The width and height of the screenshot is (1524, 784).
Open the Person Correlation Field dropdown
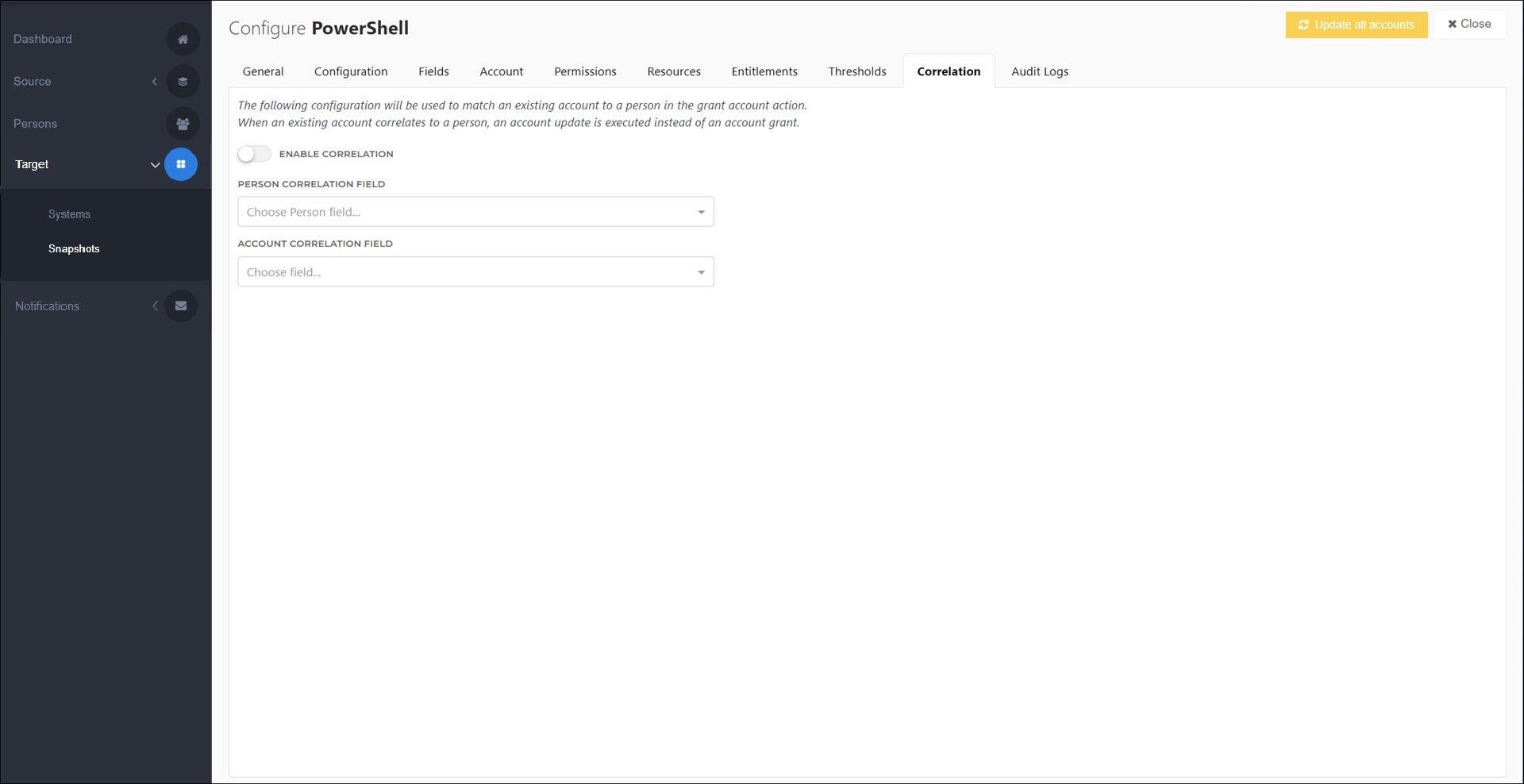(x=475, y=212)
